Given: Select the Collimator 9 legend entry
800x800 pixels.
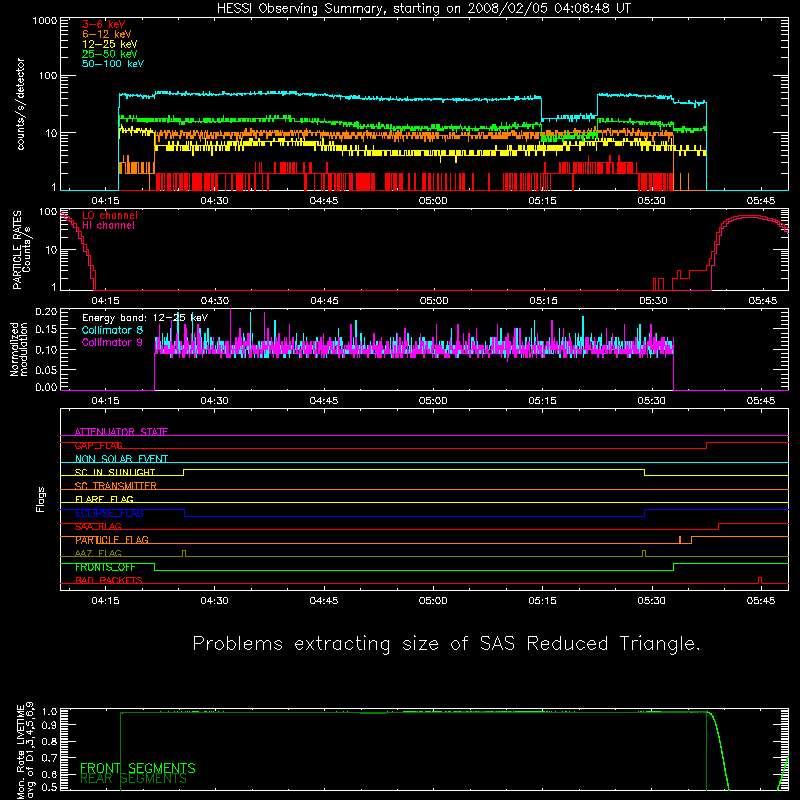Looking at the screenshot, I should pos(112,342).
